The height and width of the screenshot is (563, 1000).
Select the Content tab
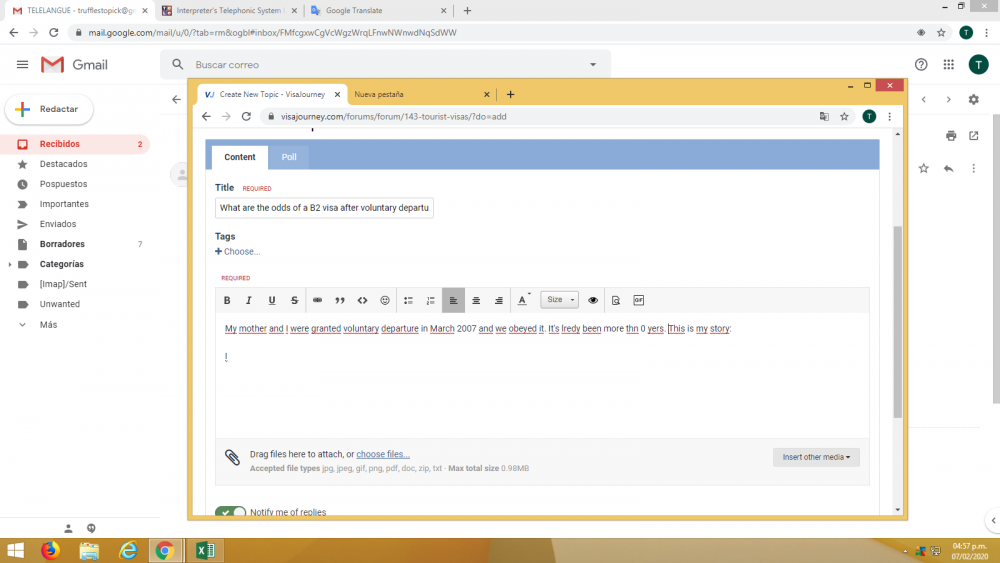click(x=240, y=157)
